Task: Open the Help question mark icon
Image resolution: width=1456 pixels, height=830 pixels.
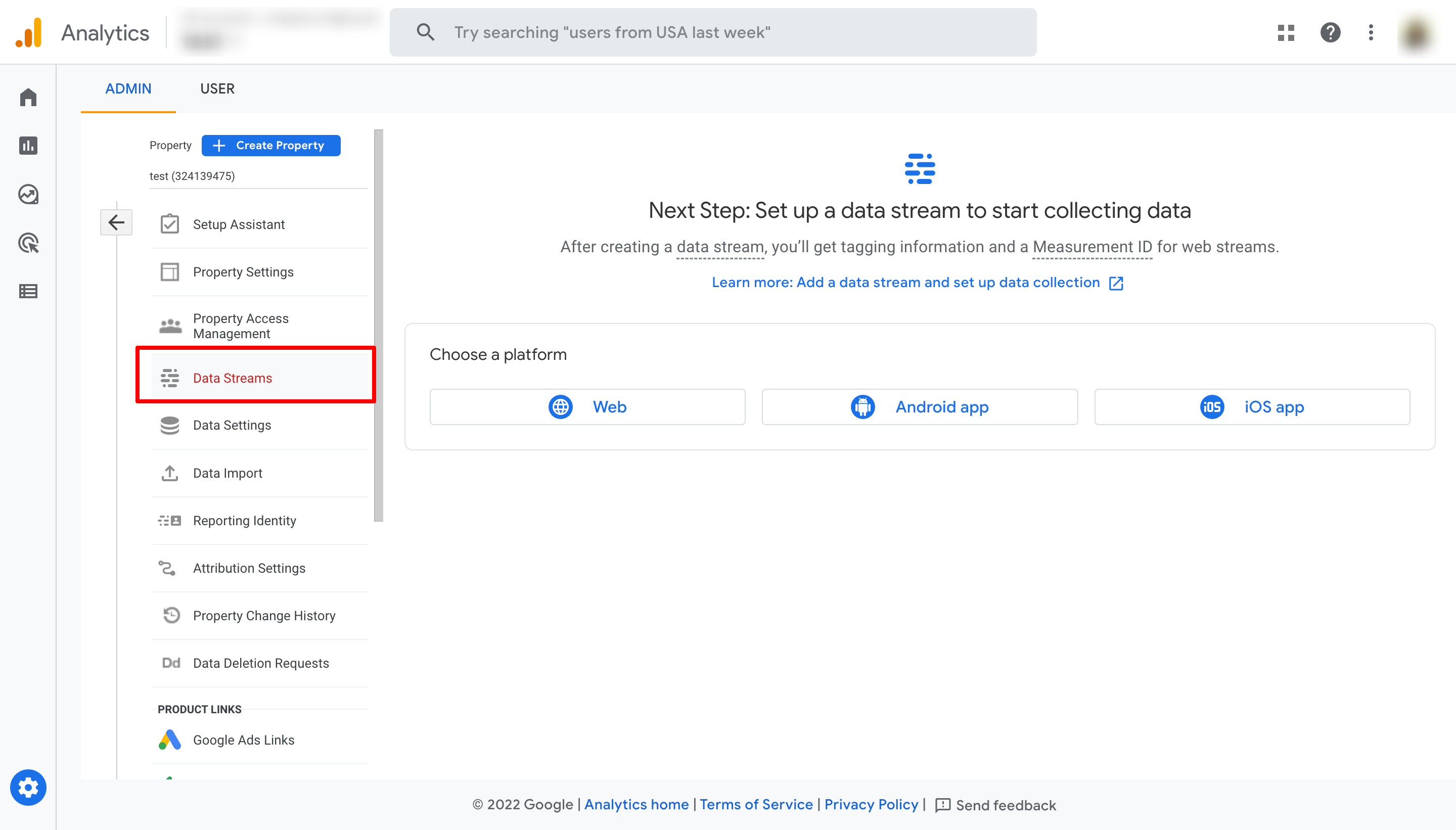Action: 1330,32
